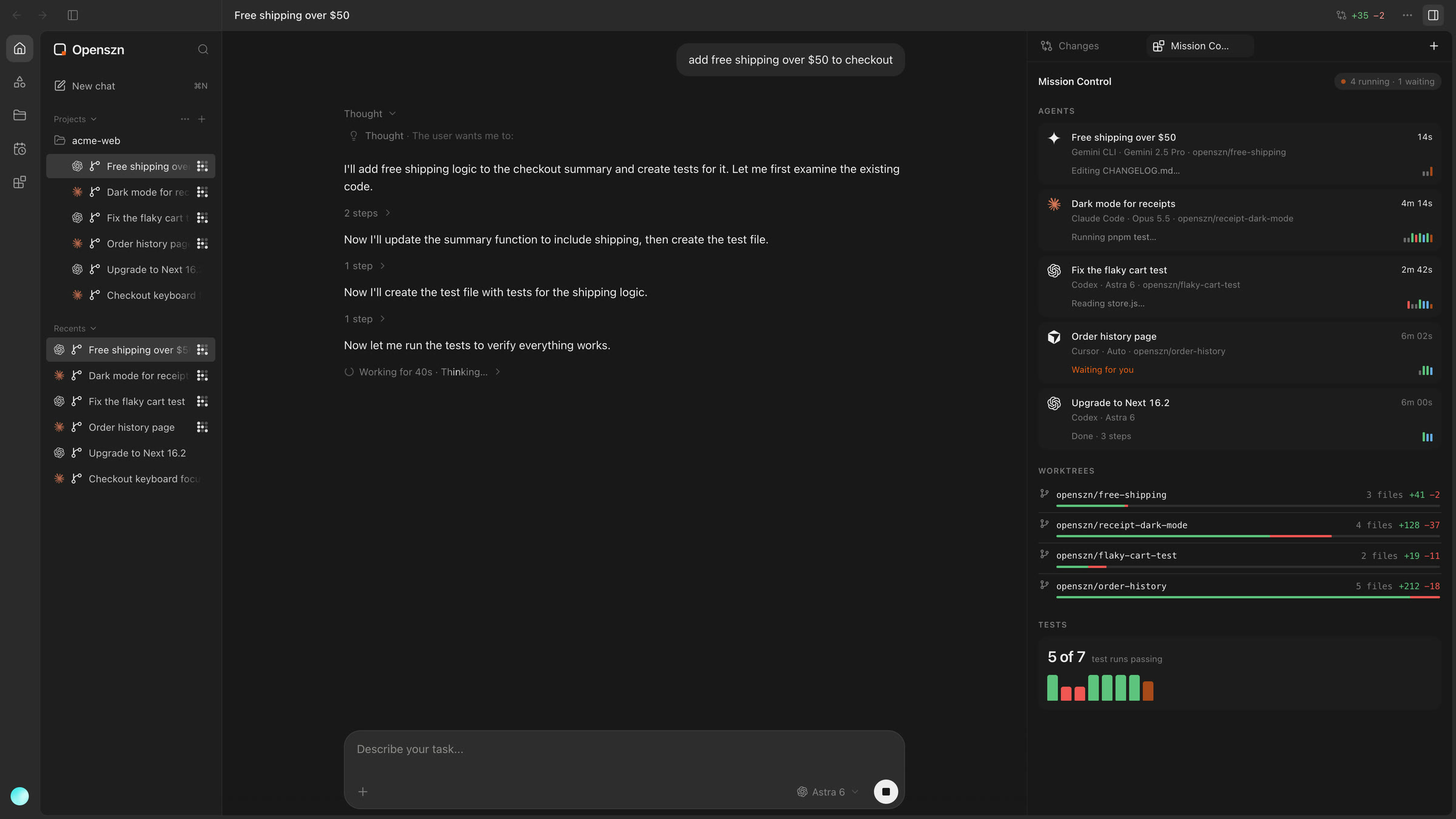The width and height of the screenshot is (1456, 819).
Task: Expand the 1 step after summary function
Action: click(x=365, y=266)
